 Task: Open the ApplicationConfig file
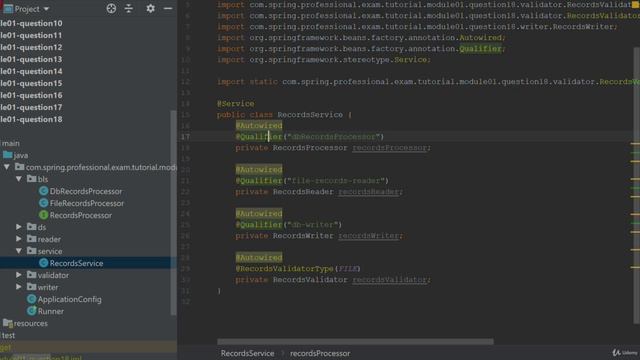coord(69,299)
